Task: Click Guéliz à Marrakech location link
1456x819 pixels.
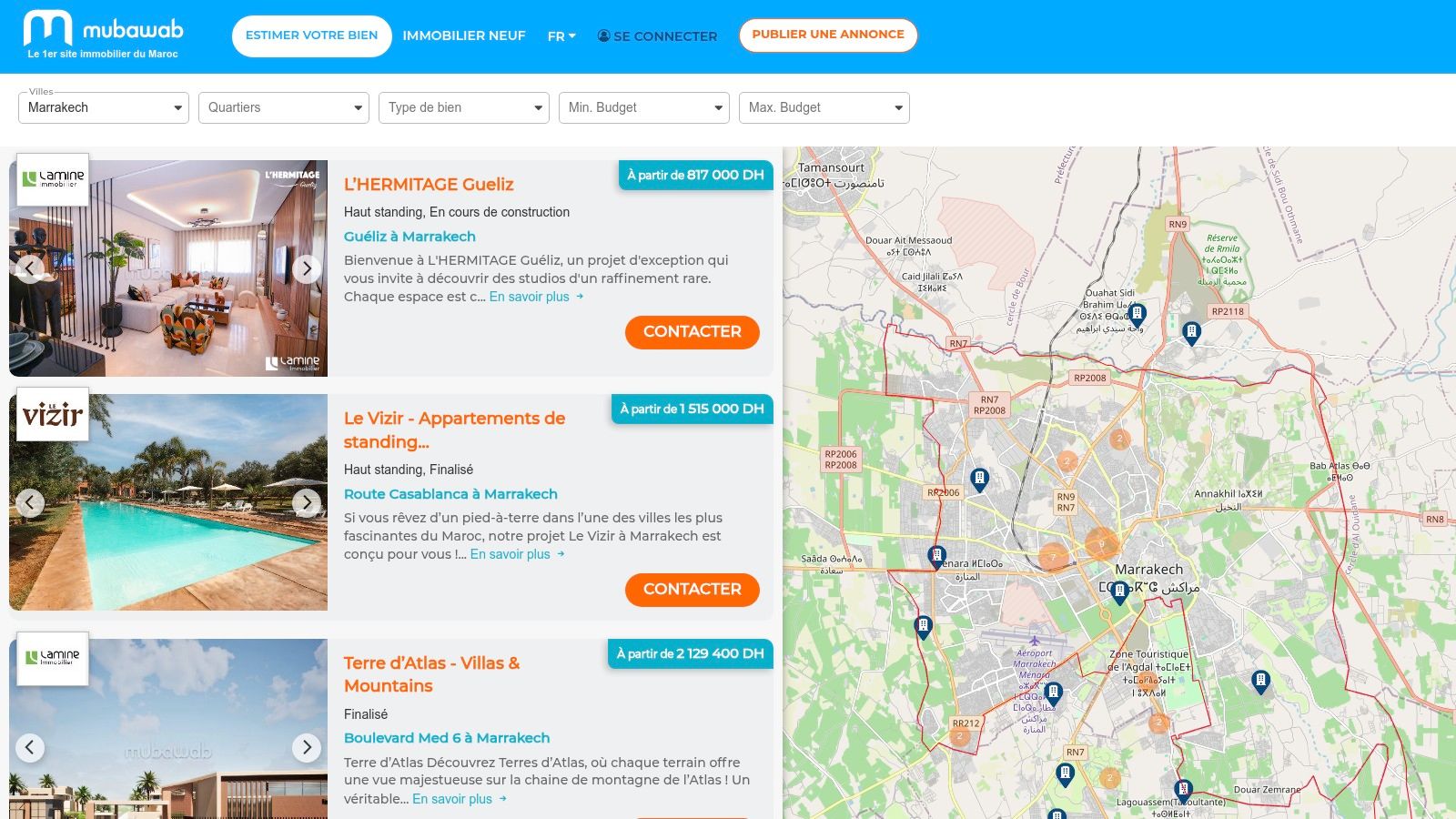Action: pyautogui.click(x=409, y=237)
